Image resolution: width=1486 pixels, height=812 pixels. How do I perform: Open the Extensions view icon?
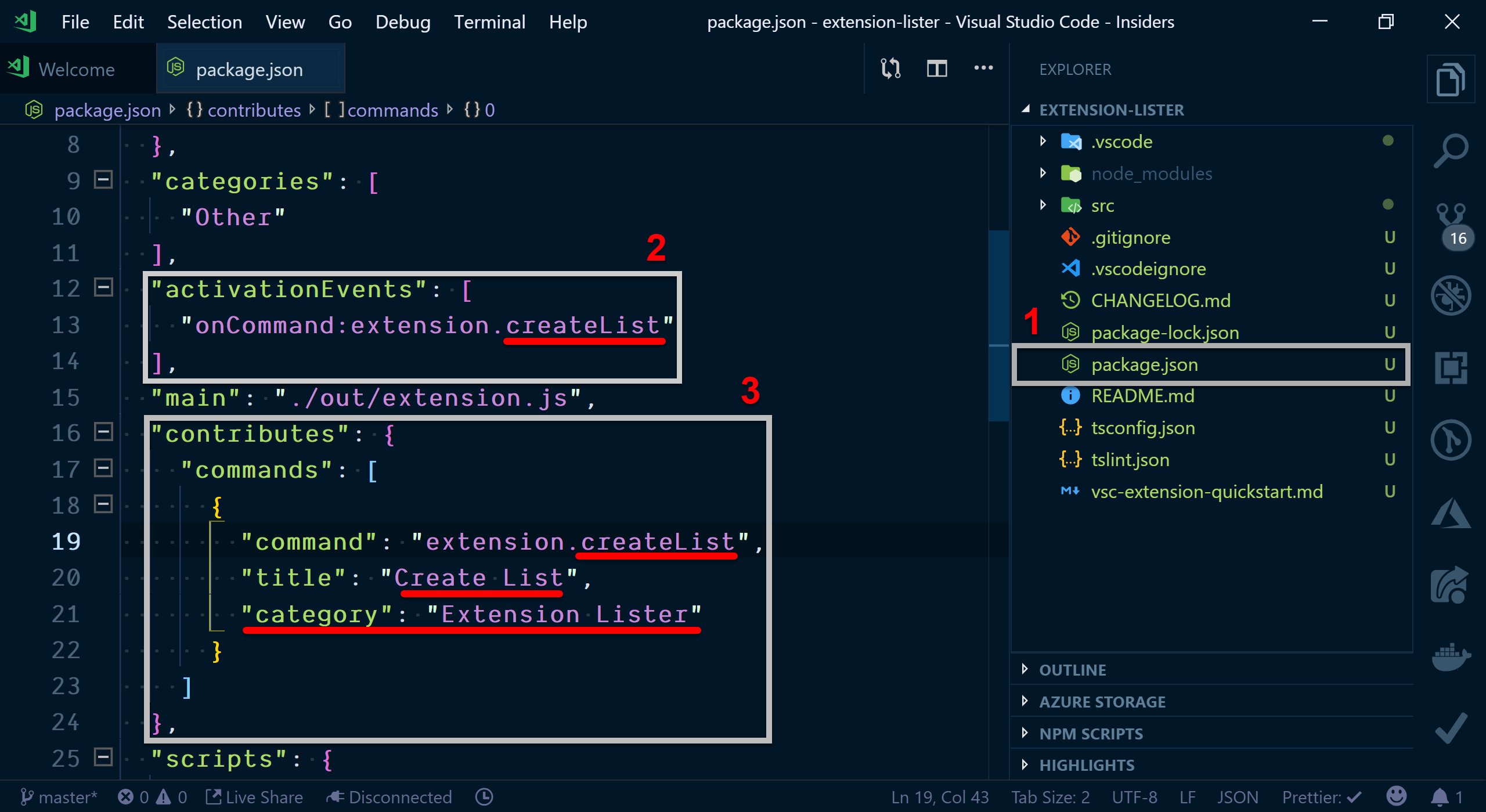(x=1451, y=367)
